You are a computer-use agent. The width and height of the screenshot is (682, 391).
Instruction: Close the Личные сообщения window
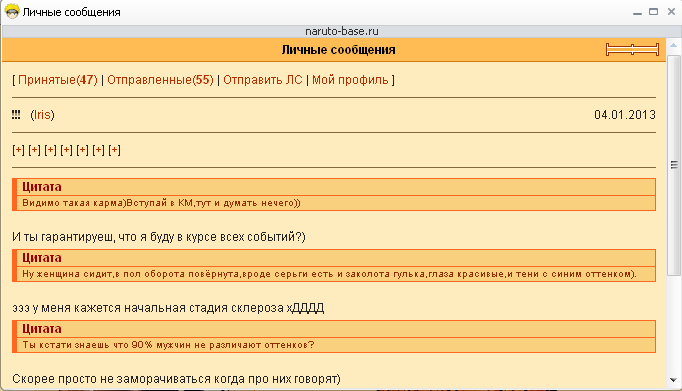pos(671,12)
